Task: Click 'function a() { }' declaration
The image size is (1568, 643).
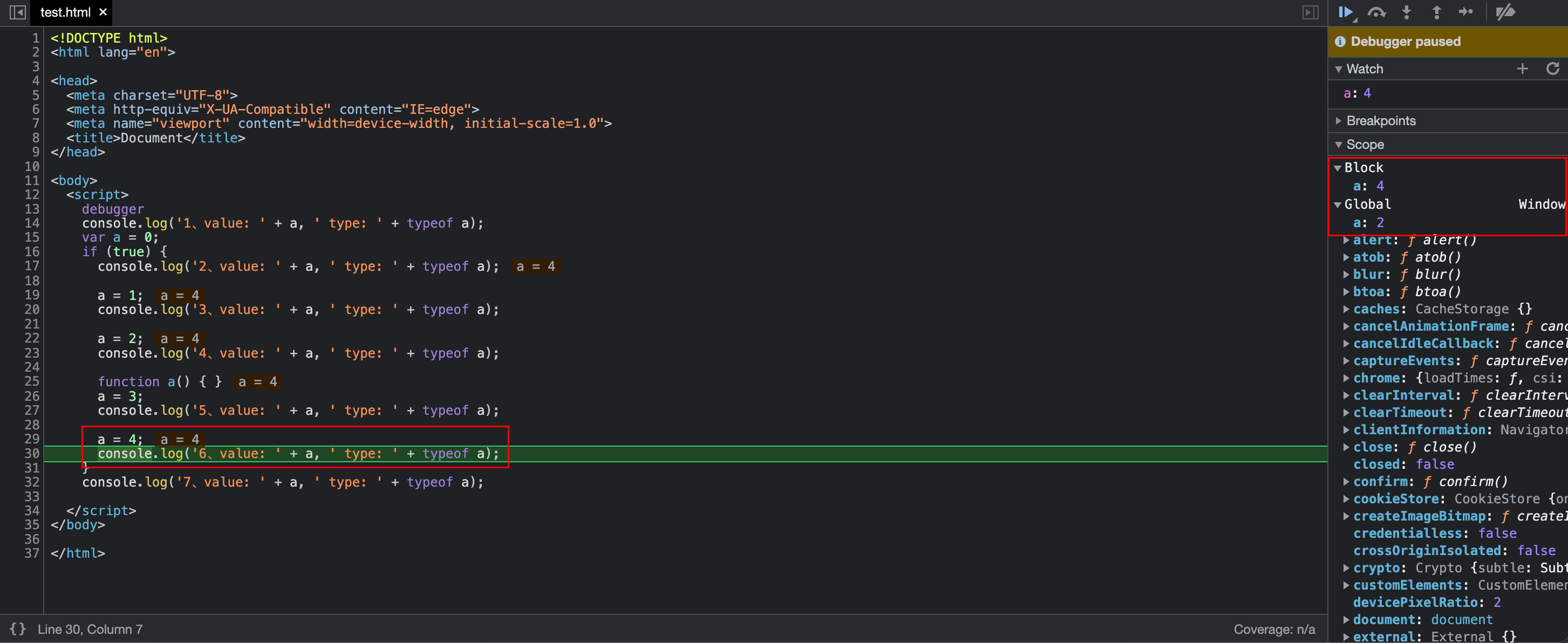Action: pyautogui.click(x=160, y=381)
